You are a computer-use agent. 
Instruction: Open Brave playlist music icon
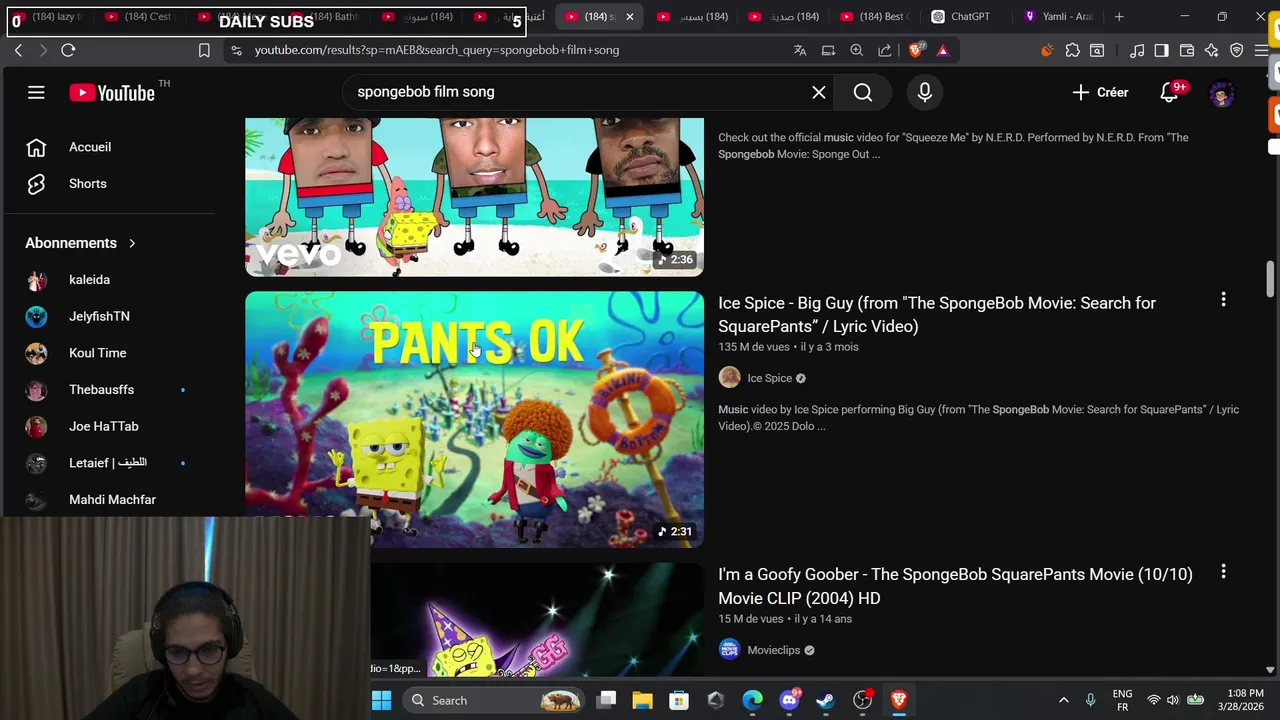pos(1137,50)
